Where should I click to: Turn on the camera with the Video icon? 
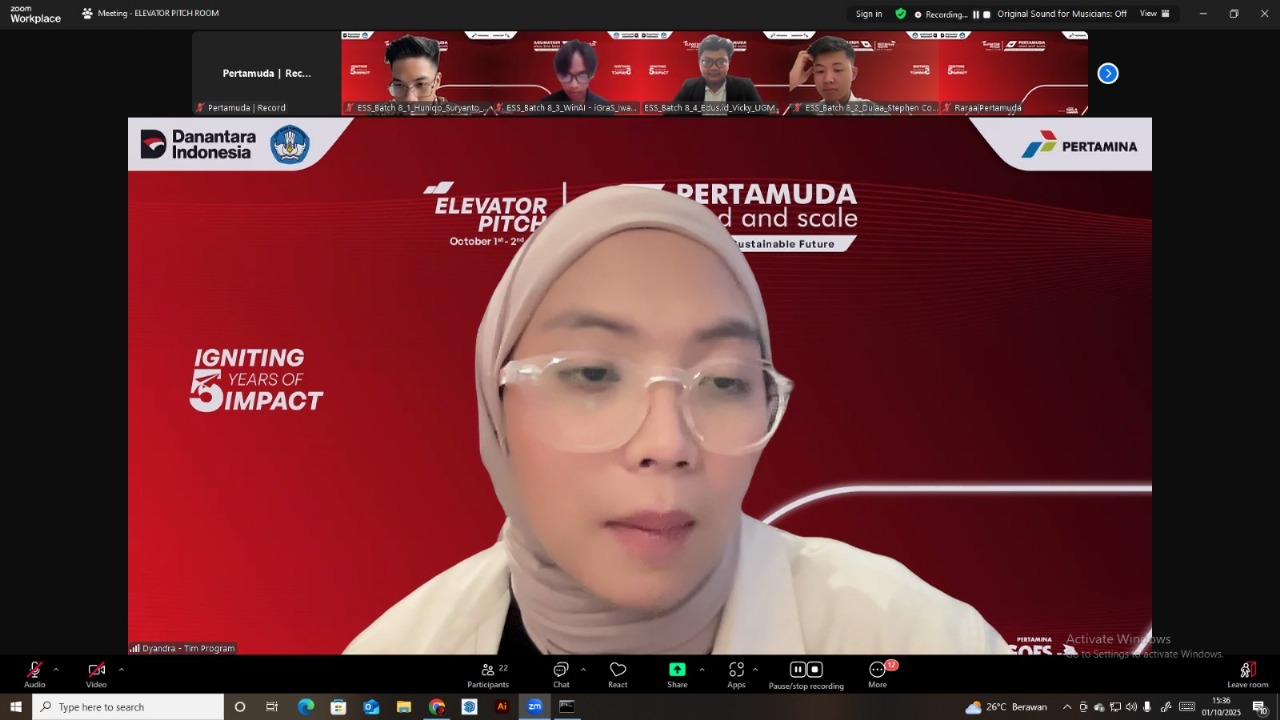click(x=96, y=670)
